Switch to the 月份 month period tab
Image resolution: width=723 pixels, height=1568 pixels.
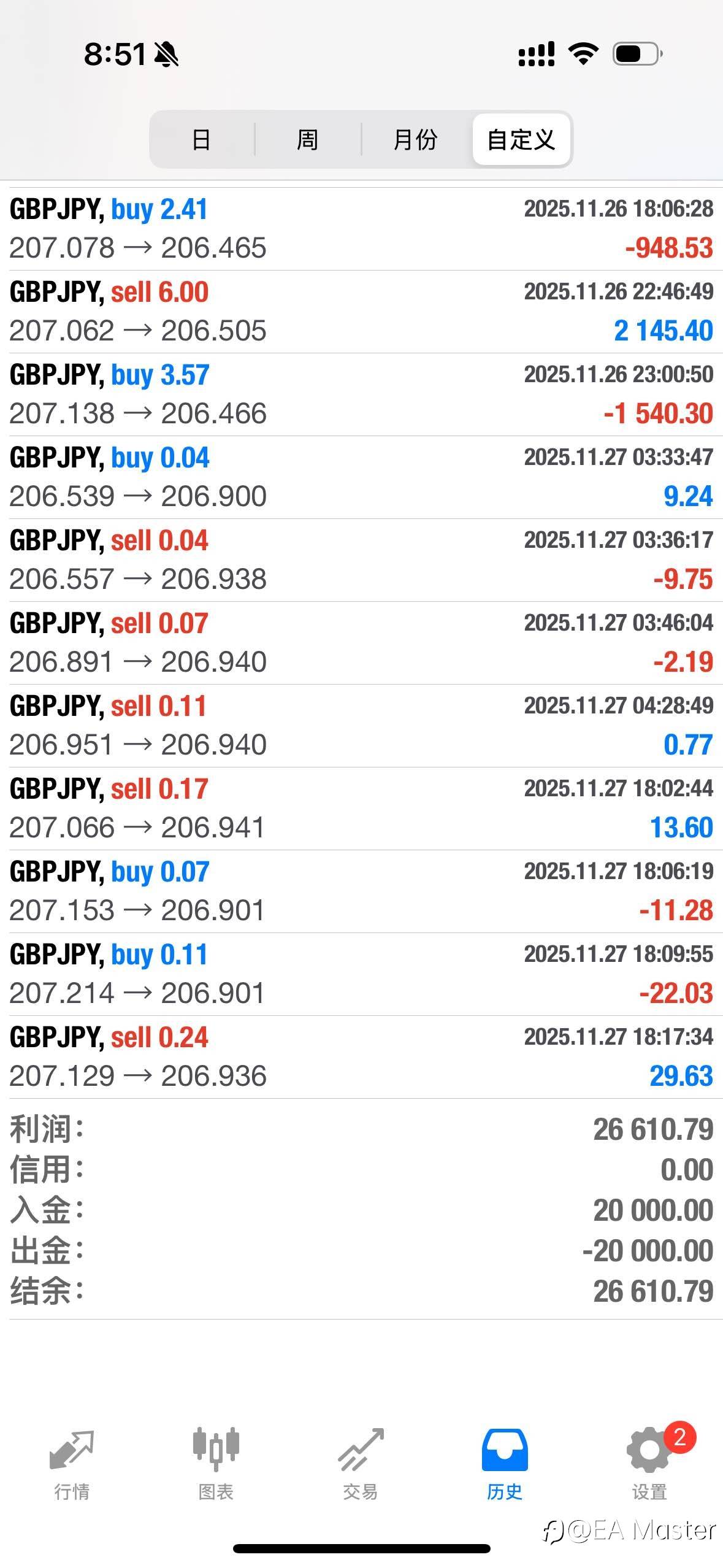[x=415, y=139]
